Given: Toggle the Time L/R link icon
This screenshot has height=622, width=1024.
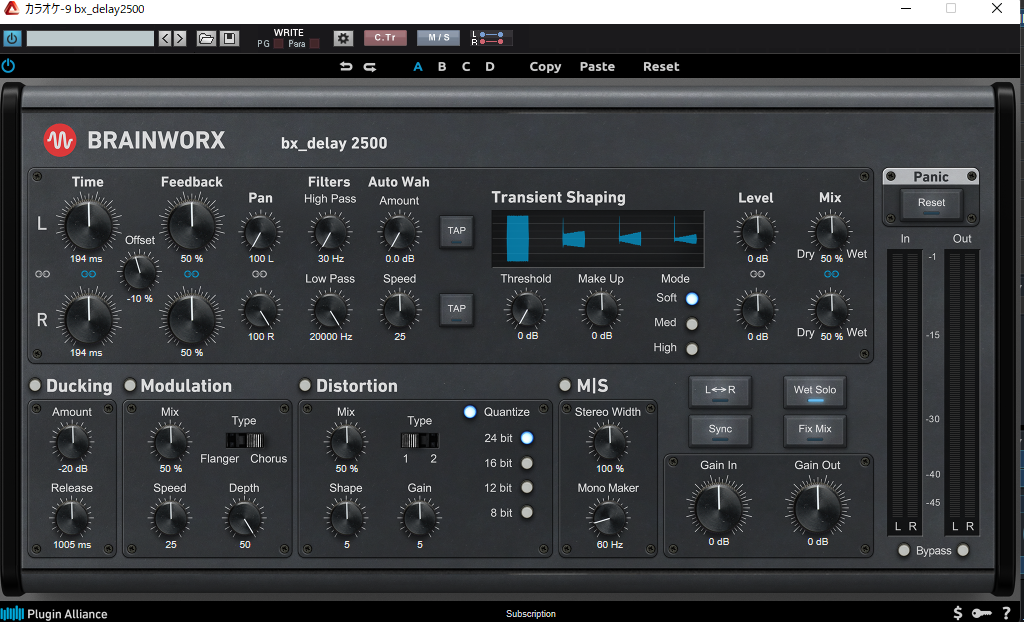Looking at the screenshot, I should [88, 274].
